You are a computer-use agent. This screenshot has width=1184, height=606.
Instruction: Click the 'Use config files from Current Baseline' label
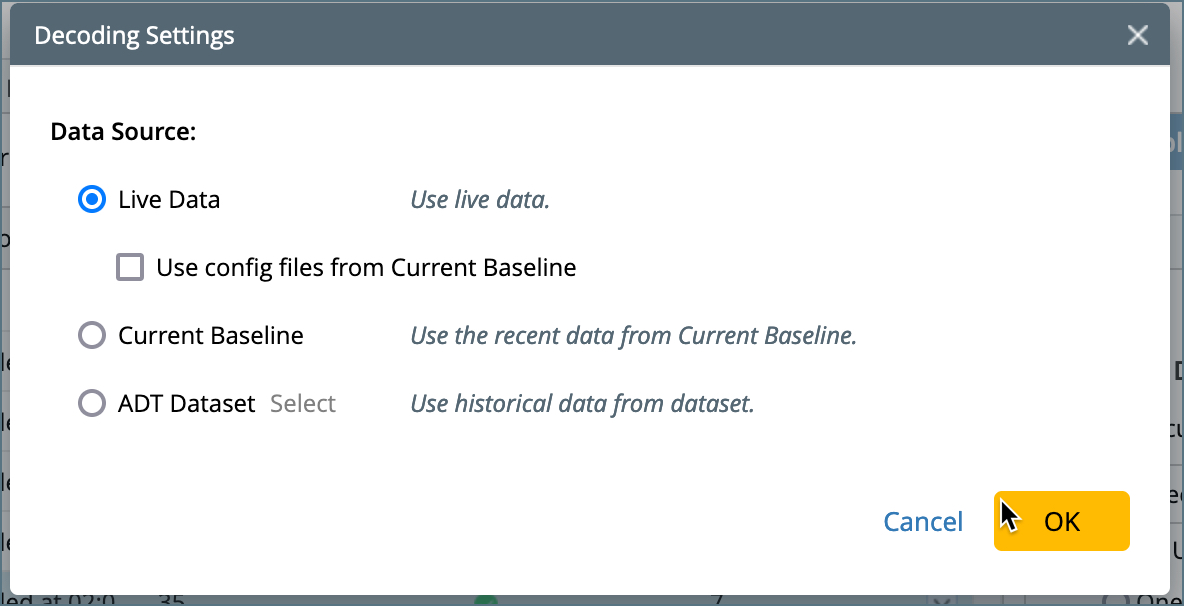(x=366, y=268)
